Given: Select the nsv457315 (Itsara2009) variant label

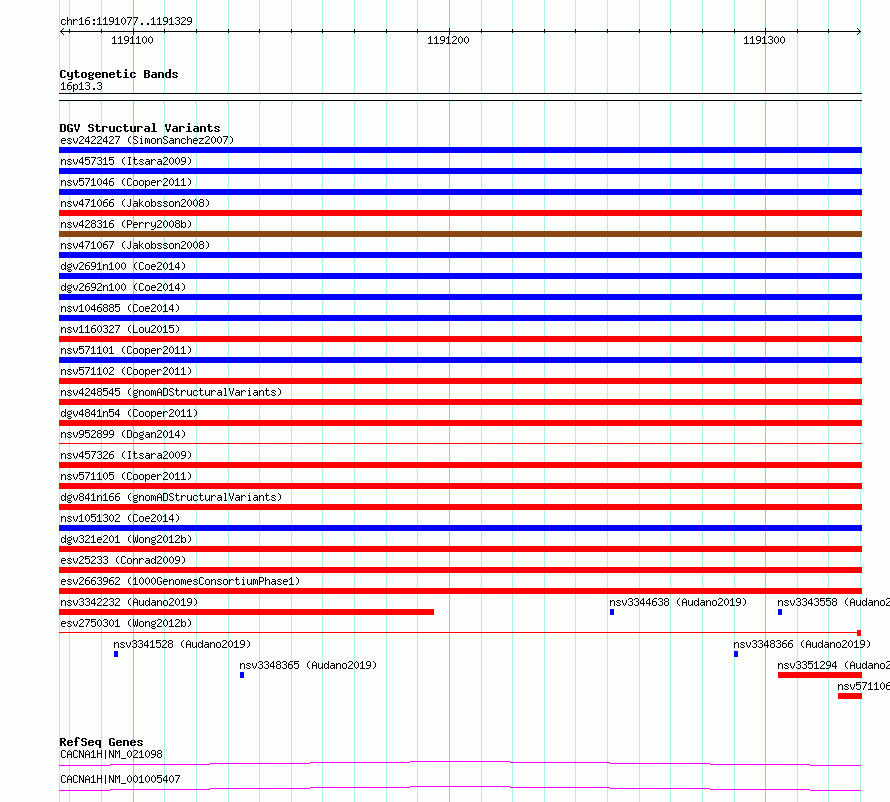Looking at the screenshot, I should pyautogui.click(x=126, y=161).
